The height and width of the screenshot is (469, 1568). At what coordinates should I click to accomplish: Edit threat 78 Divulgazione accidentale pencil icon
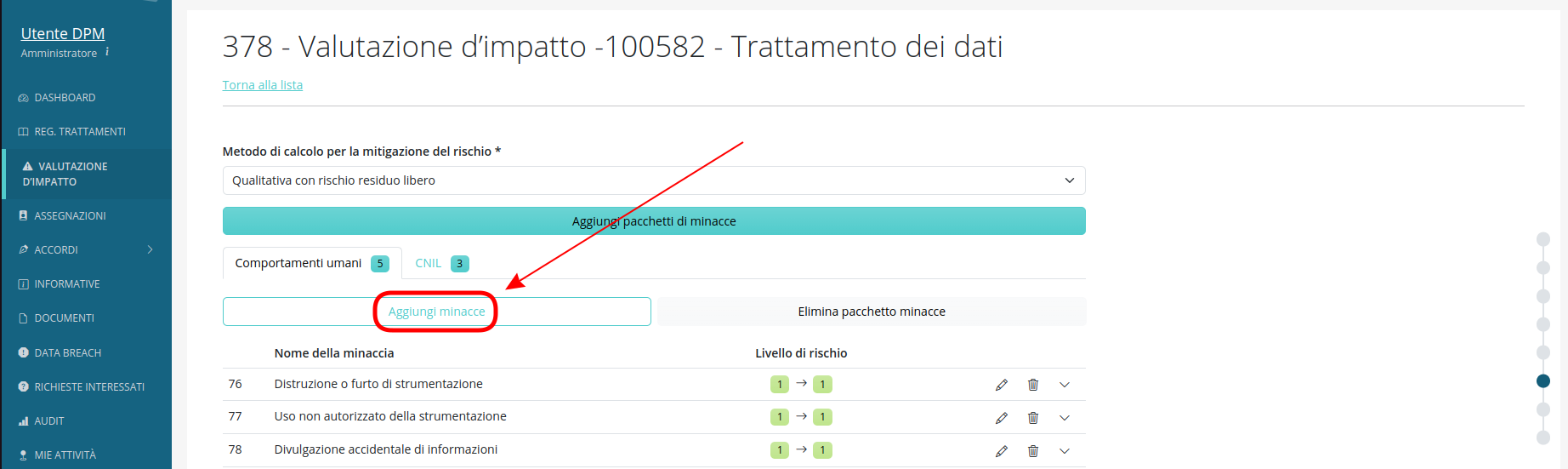coord(1002,451)
